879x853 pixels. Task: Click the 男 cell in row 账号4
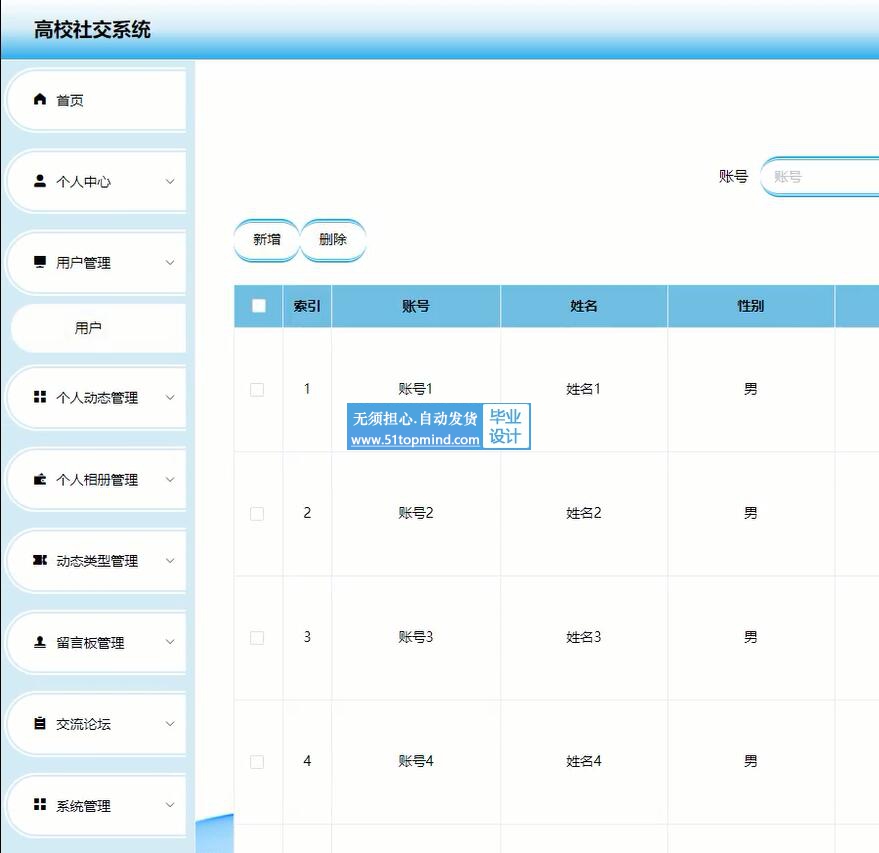pyautogui.click(x=751, y=761)
